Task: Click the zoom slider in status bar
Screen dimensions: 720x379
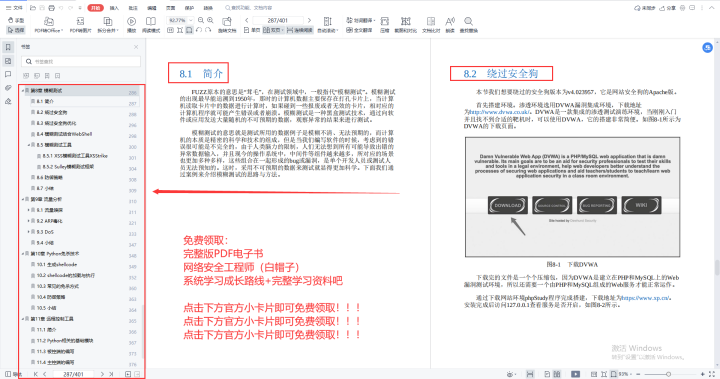Action: [x=669, y=374]
